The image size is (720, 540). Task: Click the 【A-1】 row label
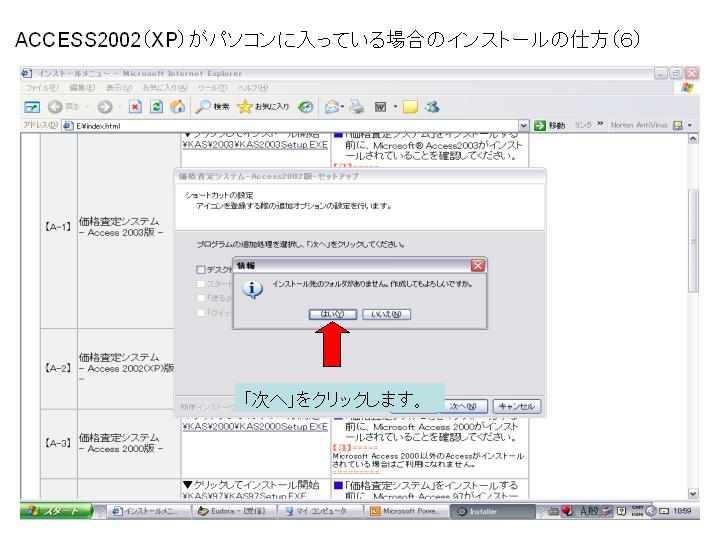[58, 227]
